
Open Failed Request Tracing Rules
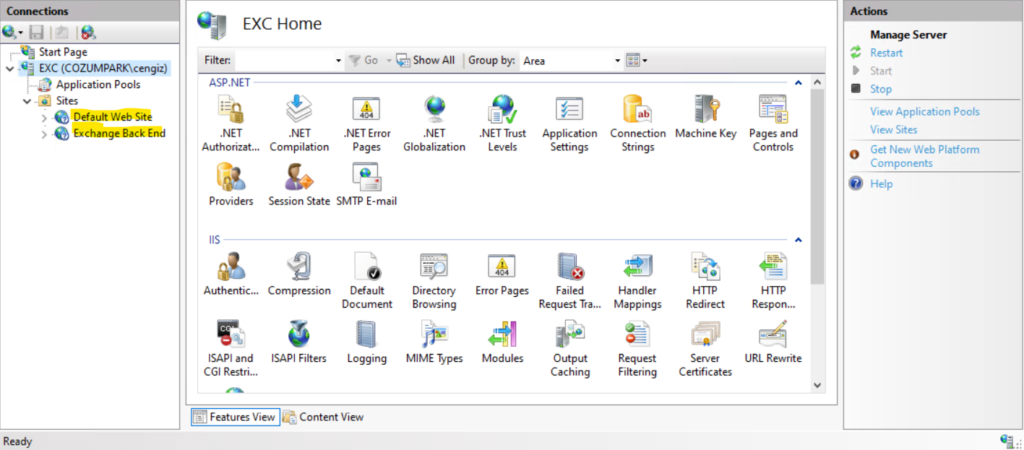(x=569, y=281)
